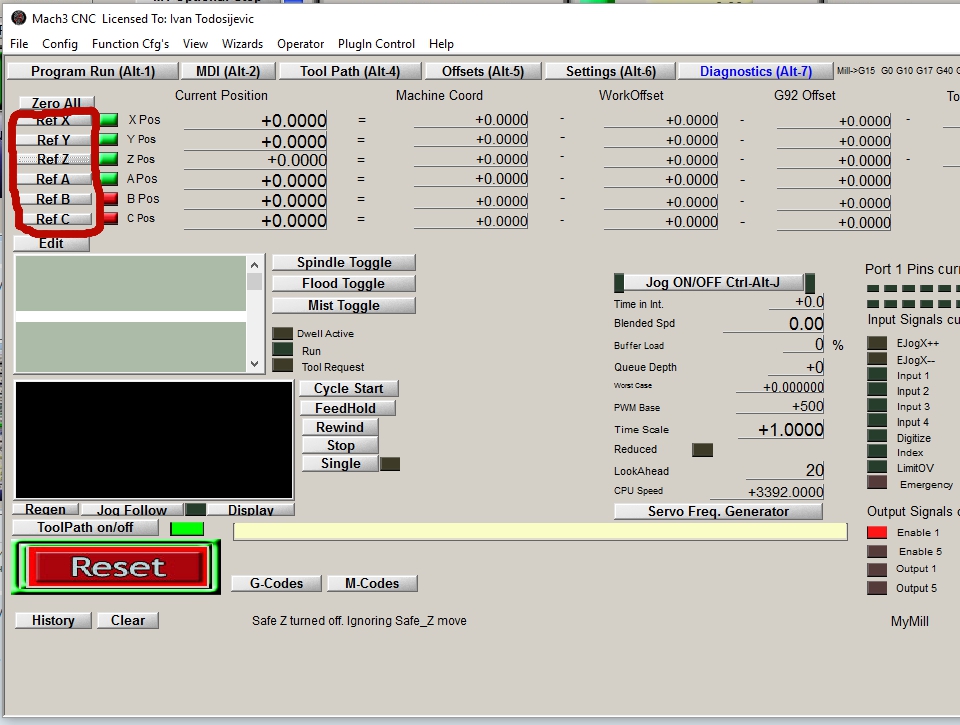The width and height of the screenshot is (960, 725).
Task: Click the X Pos current position field
Action: (255, 120)
